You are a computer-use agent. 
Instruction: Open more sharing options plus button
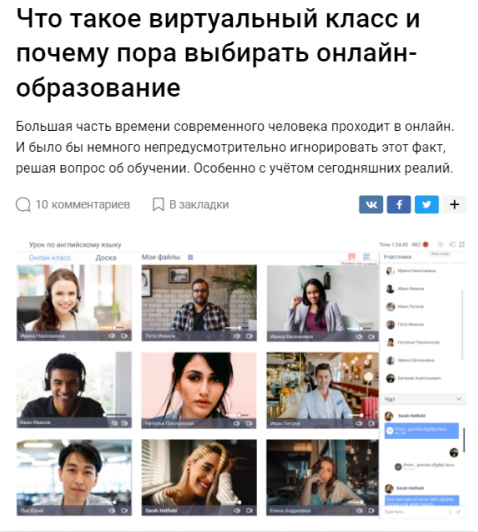point(455,204)
